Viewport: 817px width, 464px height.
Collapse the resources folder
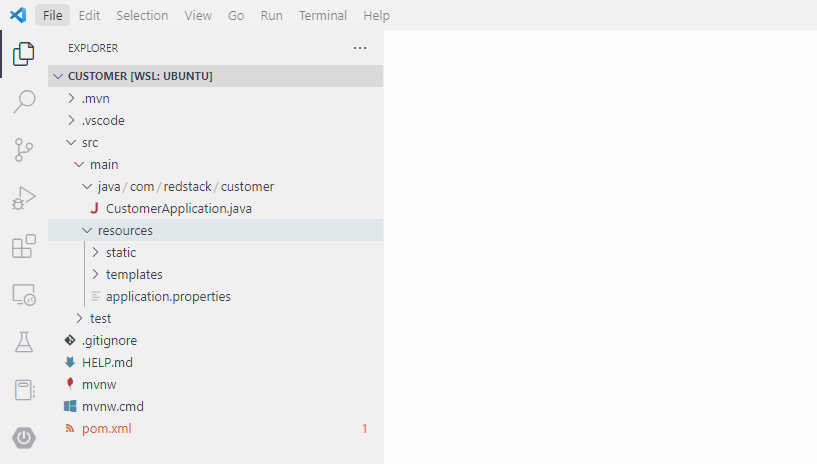[x=124, y=230]
